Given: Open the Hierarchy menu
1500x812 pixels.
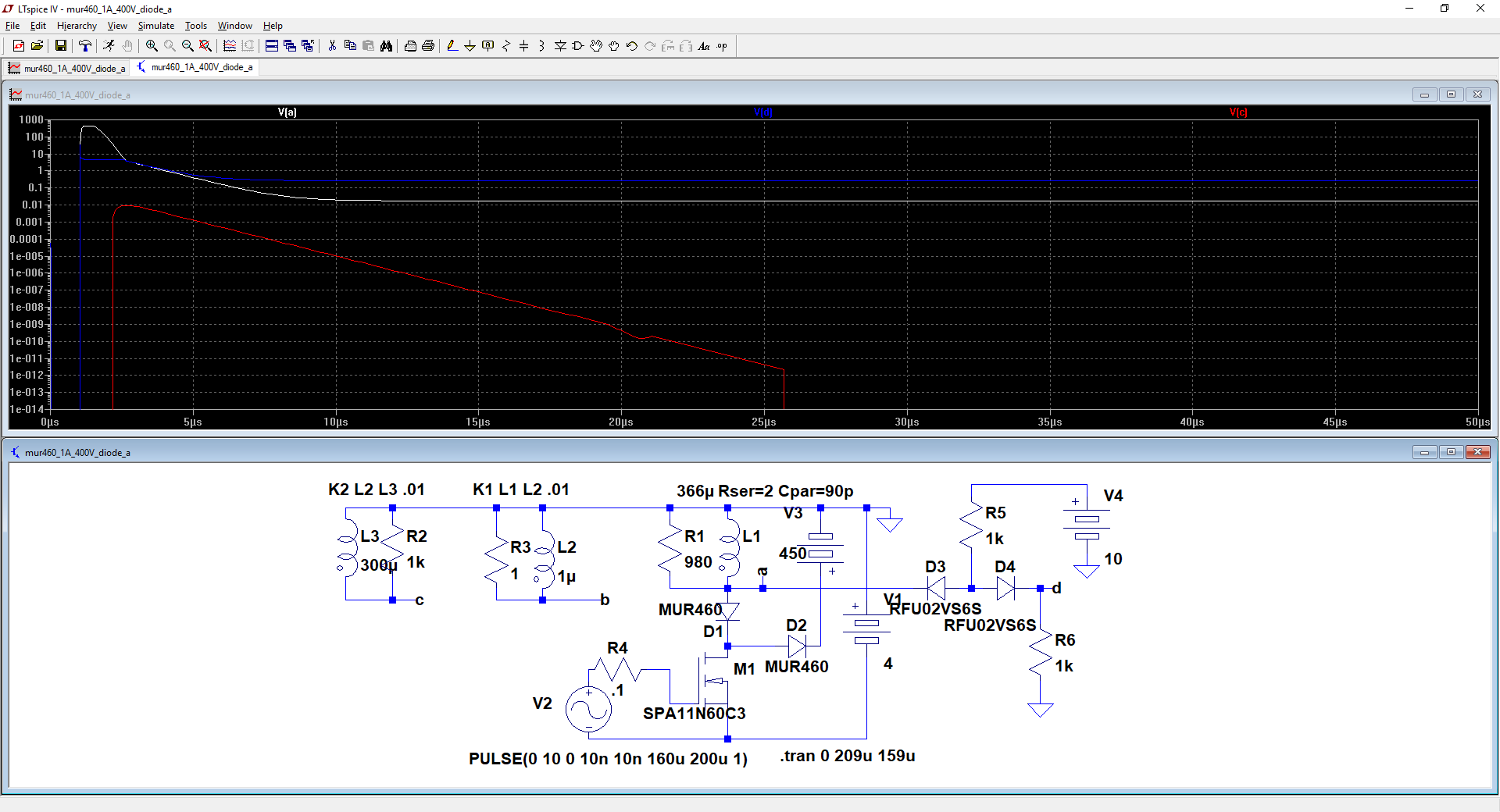Looking at the screenshot, I should click(77, 26).
